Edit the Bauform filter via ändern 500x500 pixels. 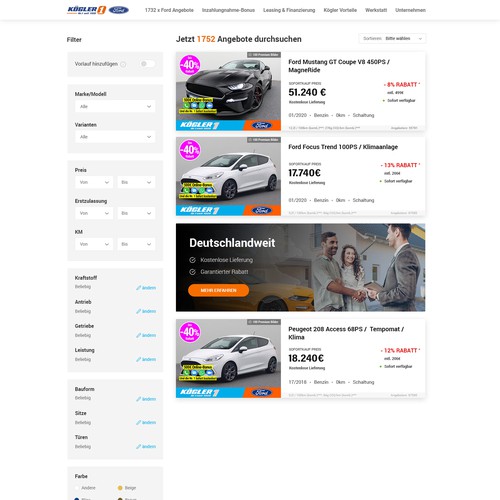[146, 399]
